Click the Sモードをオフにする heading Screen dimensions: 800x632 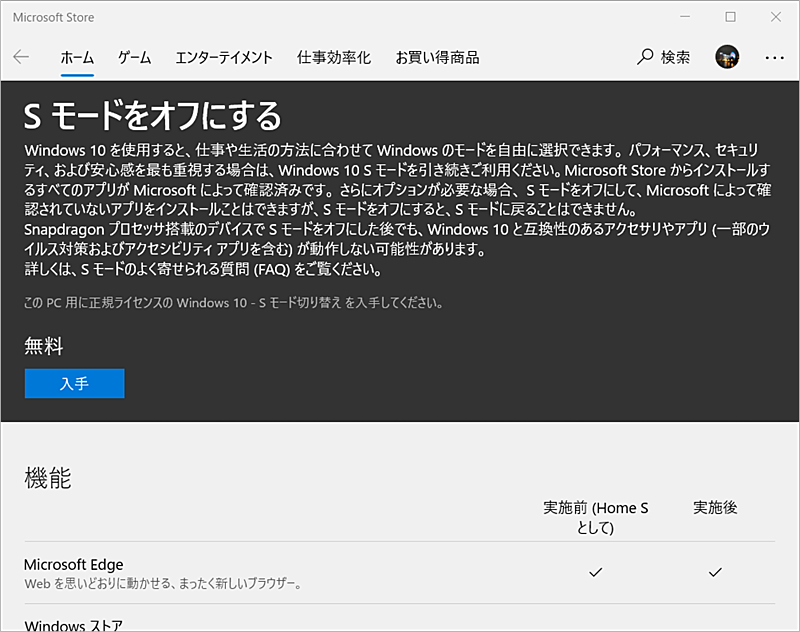point(153,115)
